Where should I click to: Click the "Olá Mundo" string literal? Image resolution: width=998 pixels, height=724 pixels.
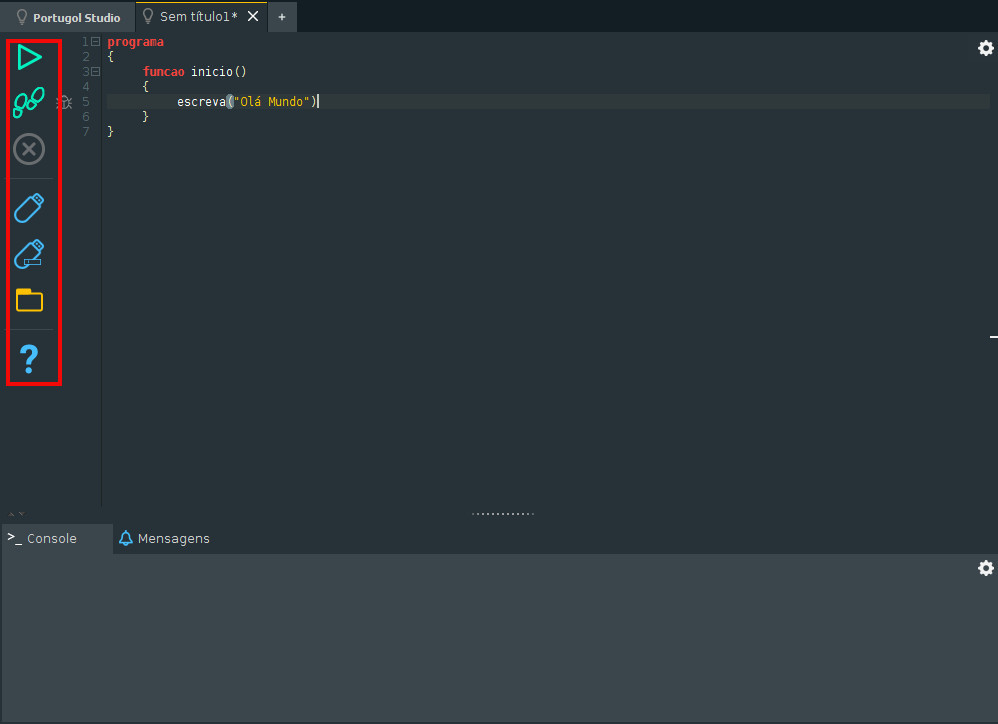(x=272, y=102)
